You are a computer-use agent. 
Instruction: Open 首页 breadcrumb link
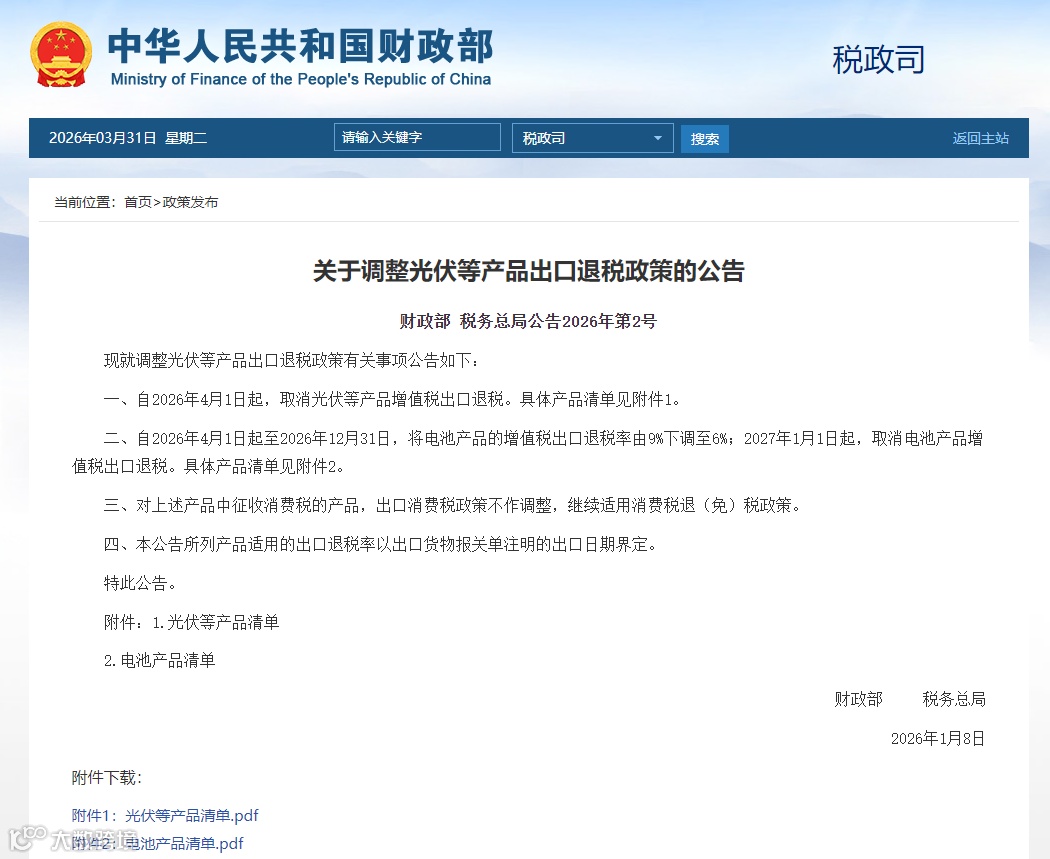point(138,202)
